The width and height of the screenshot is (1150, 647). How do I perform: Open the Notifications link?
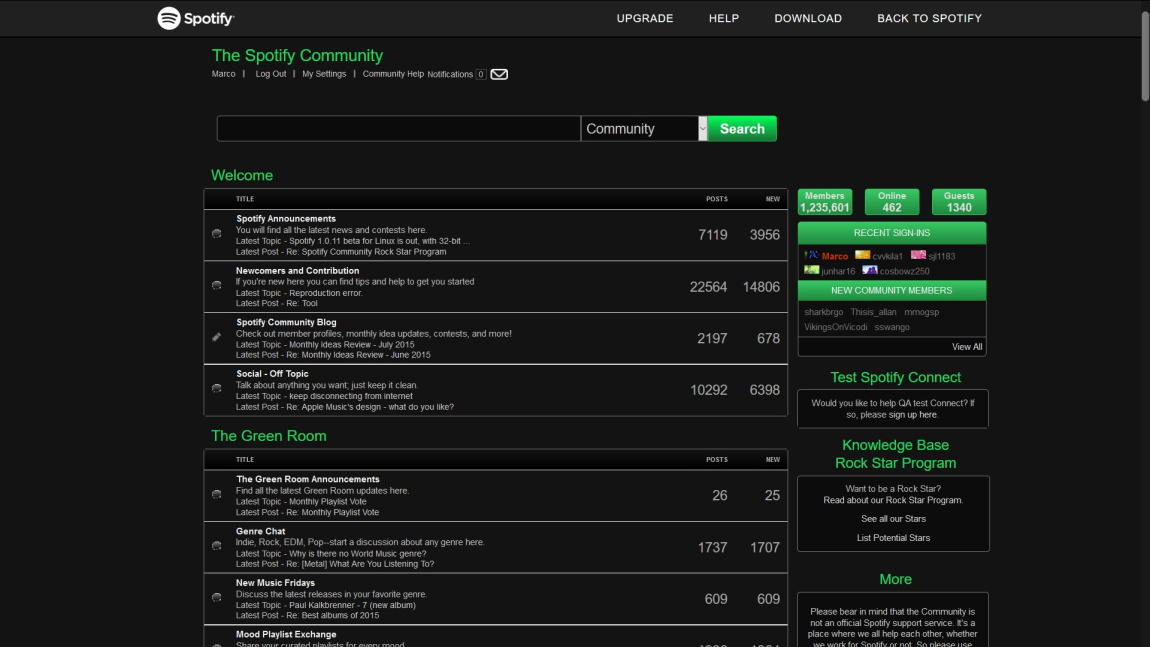[x=450, y=74]
